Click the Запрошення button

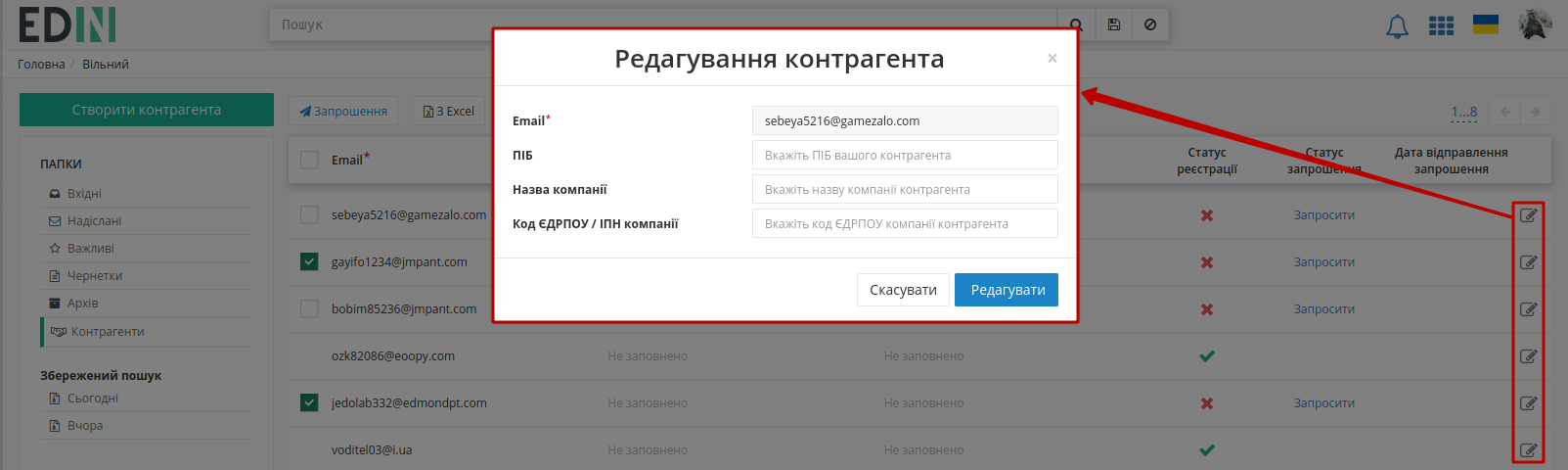pyautogui.click(x=343, y=112)
